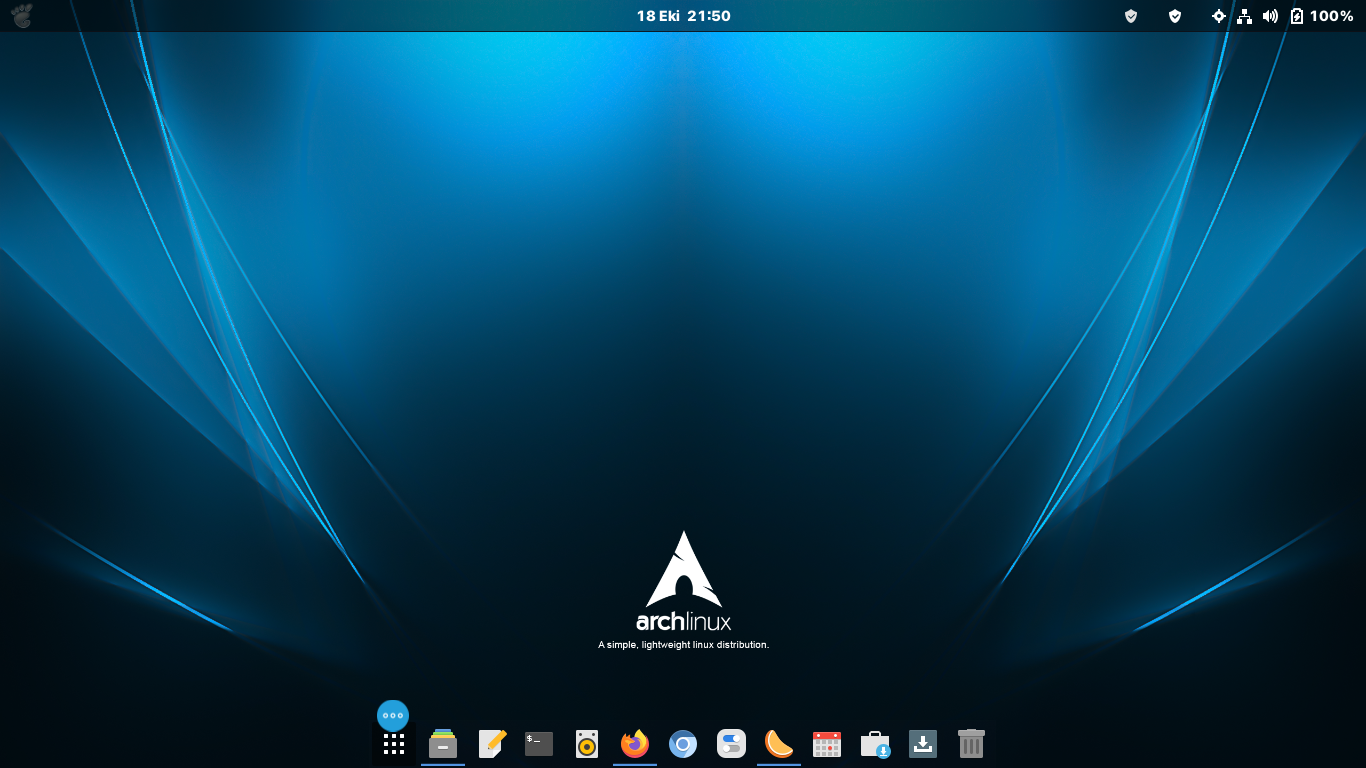Click the battery charging icon
1366x768 pixels.
click(1297, 16)
